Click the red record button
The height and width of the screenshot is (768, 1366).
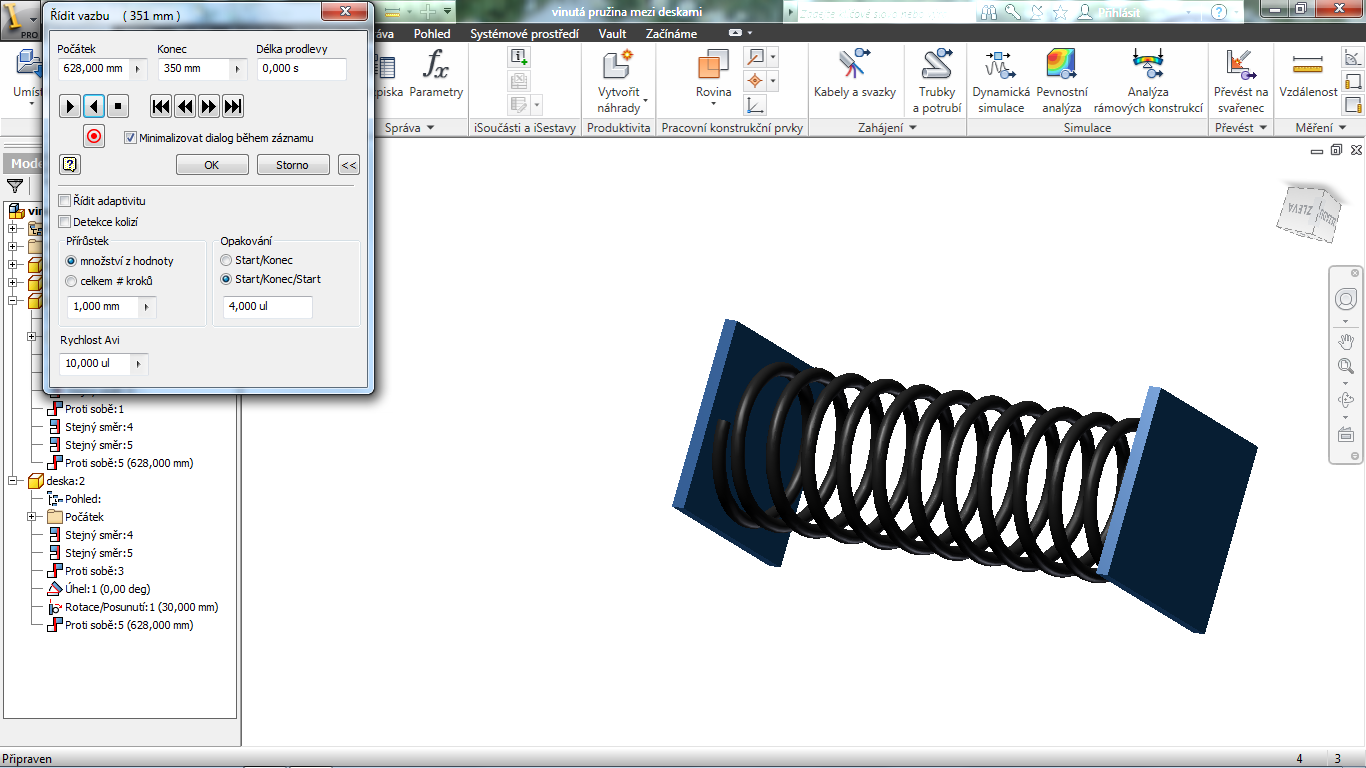pos(94,137)
